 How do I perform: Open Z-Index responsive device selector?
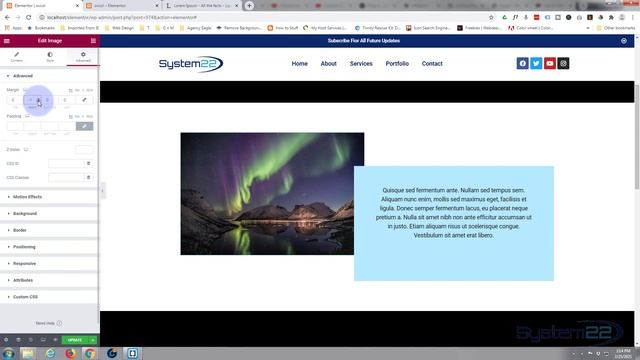(26, 150)
